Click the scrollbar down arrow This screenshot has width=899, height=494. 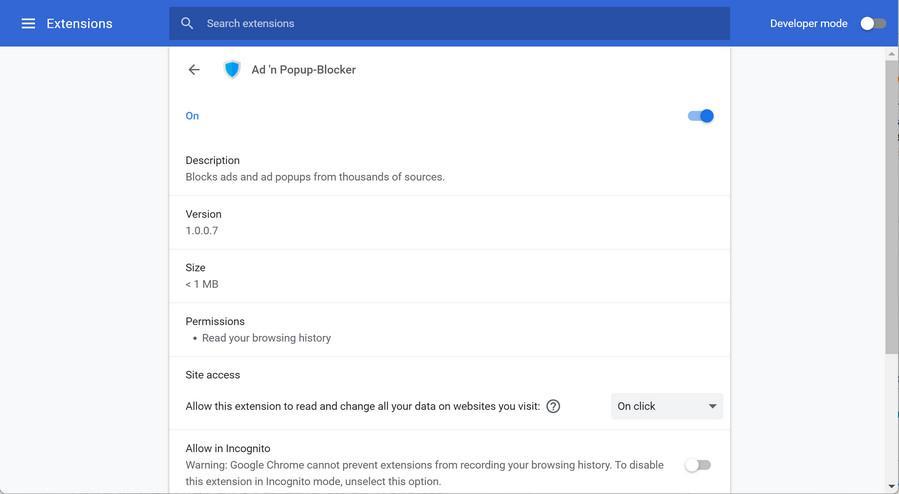point(892,486)
